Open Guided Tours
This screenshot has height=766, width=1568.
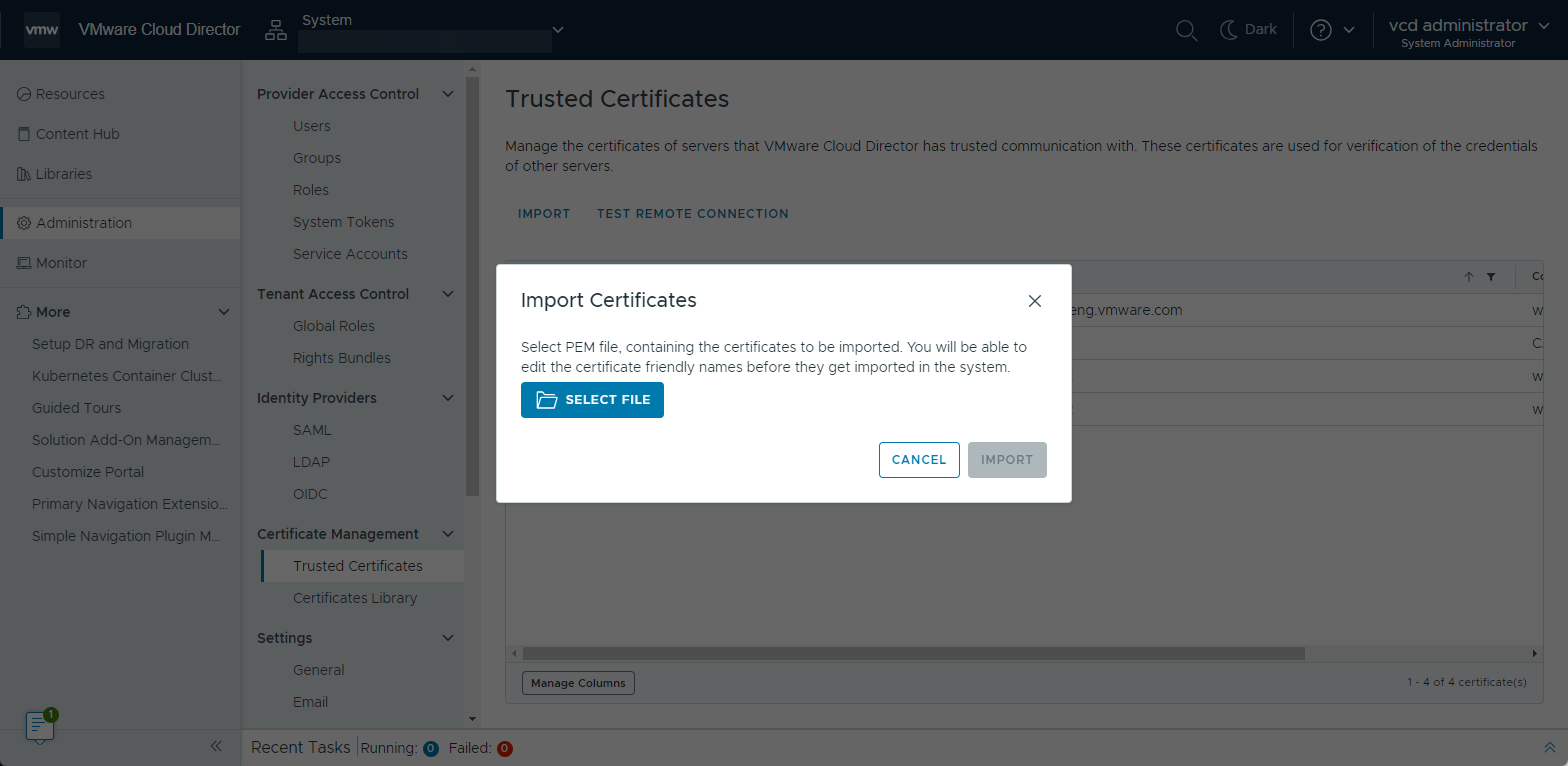76,408
